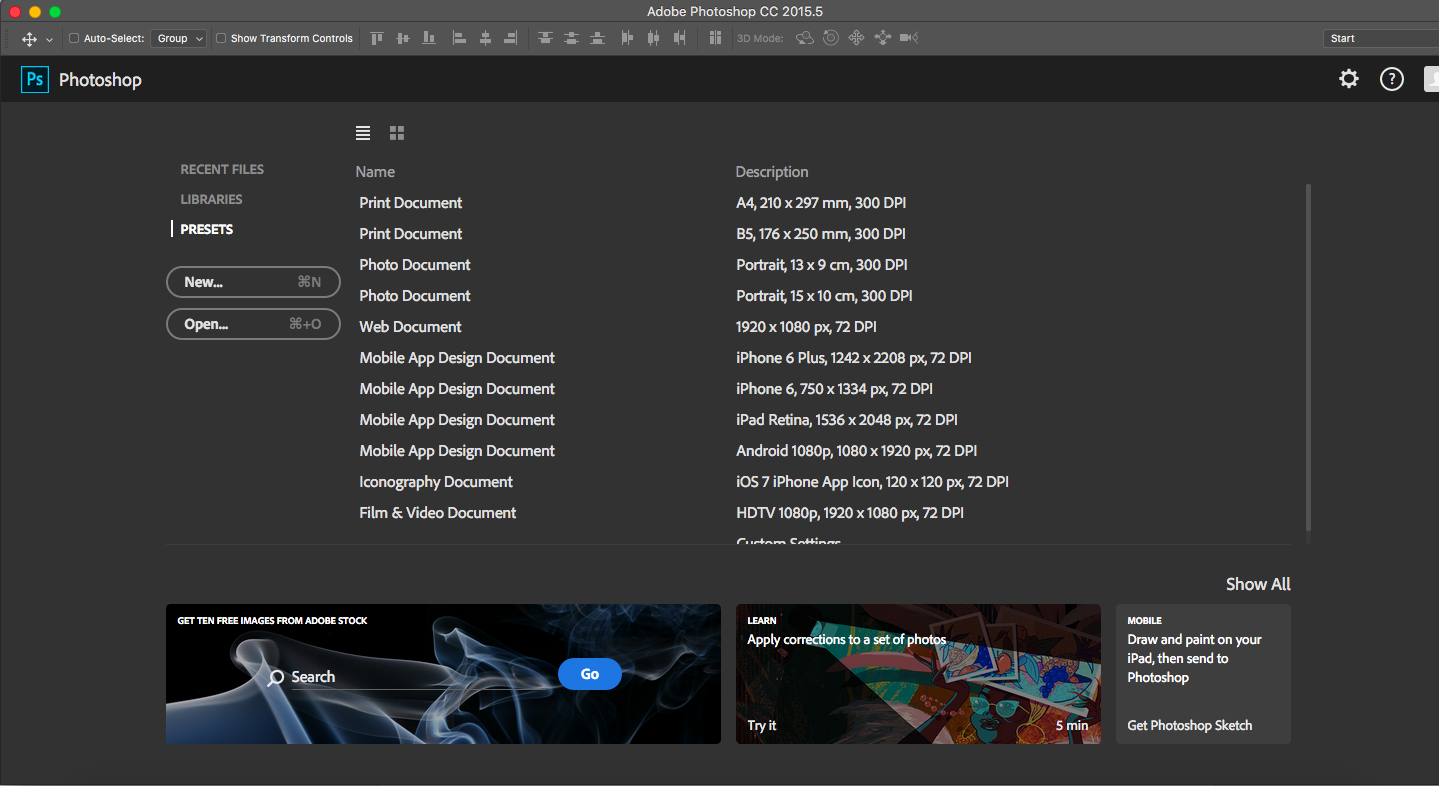The height and width of the screenshot is (786, 1439).
Task: Click Distribute top edges icon
Action: tap(545, 38)
